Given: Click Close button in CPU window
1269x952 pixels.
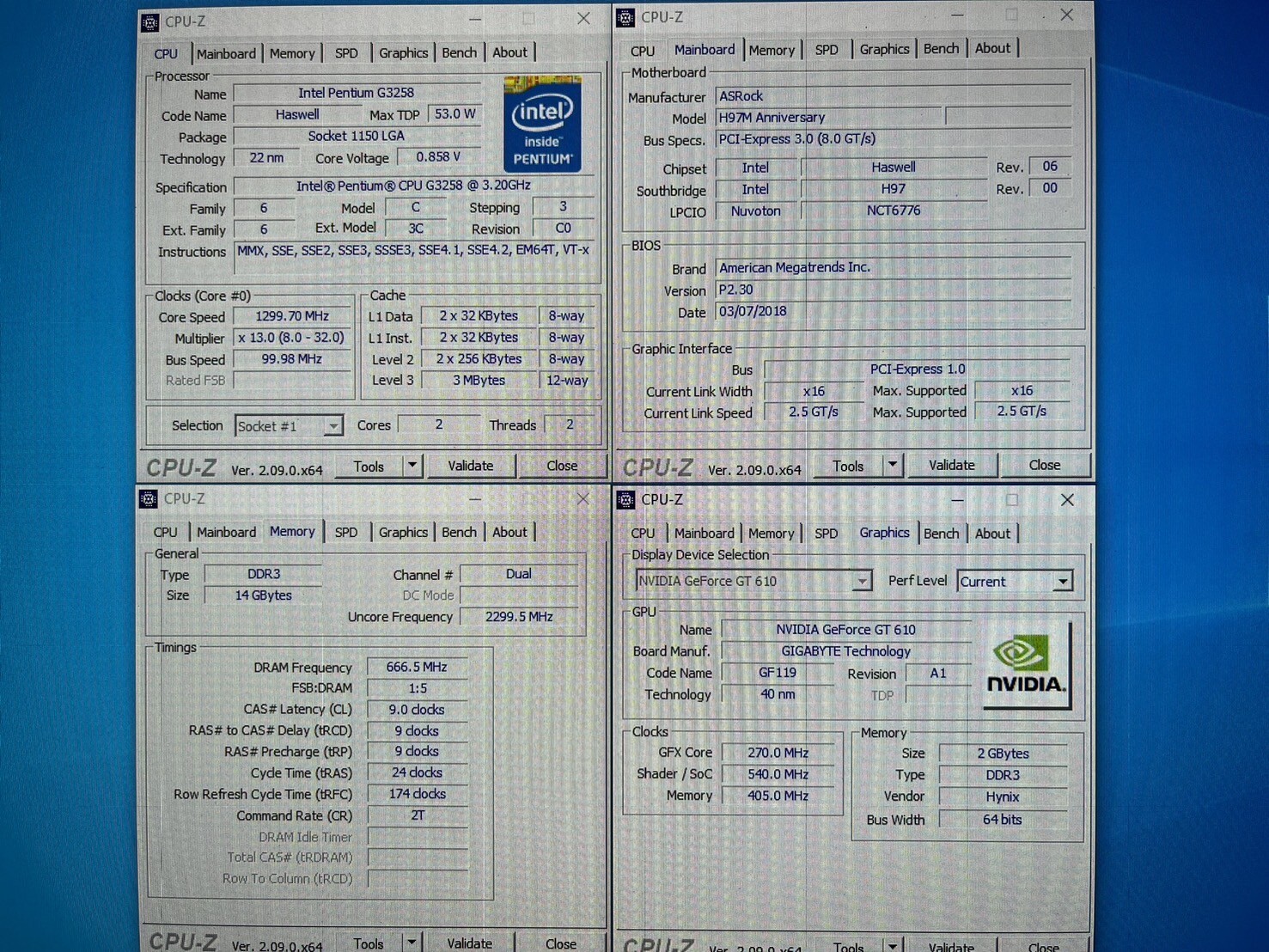Looking at the screenshot, I should point(562,466).
